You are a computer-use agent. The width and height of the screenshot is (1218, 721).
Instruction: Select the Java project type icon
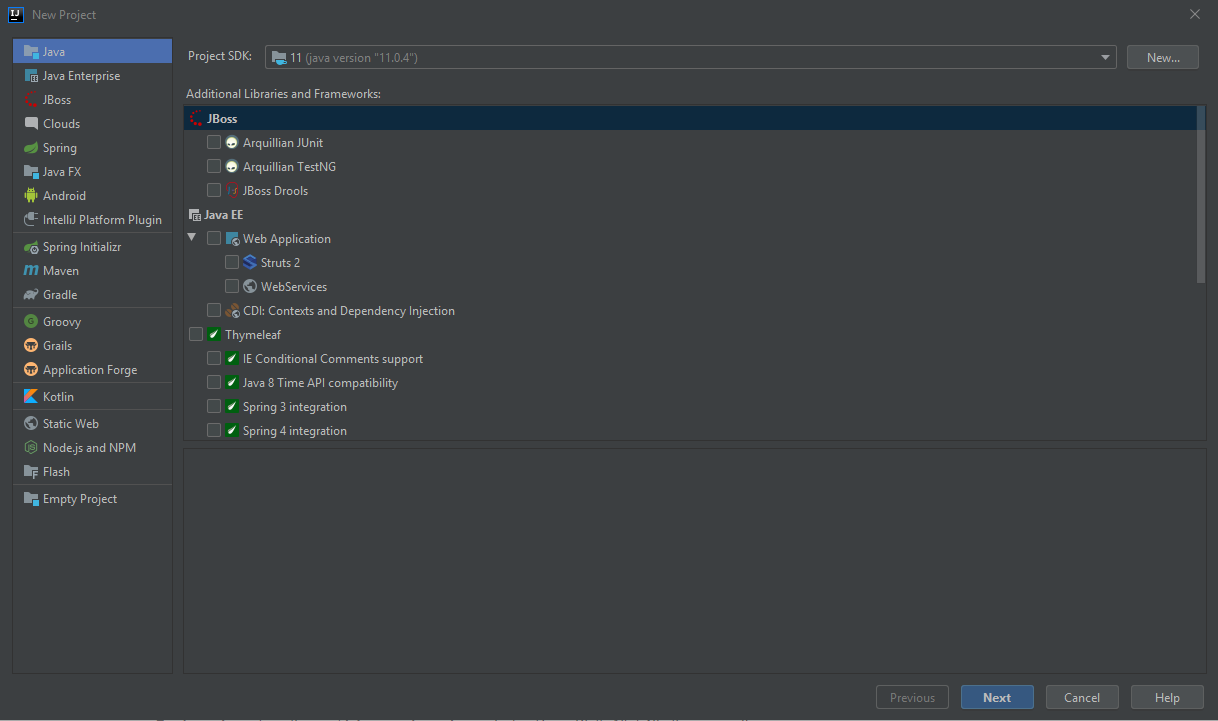(31, 51)
